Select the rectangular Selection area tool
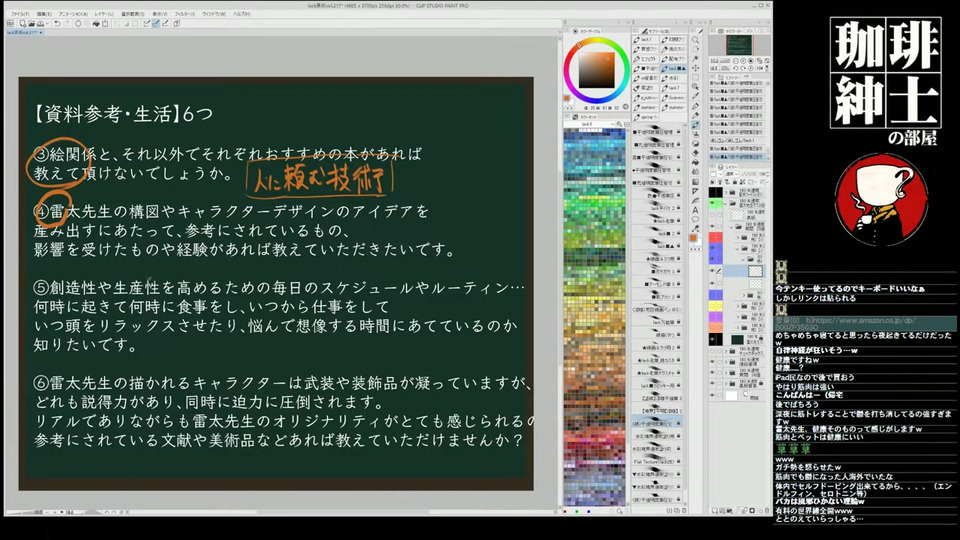This screenshot has width=960, height=540. pyautogui.click(x=695, y=77)
